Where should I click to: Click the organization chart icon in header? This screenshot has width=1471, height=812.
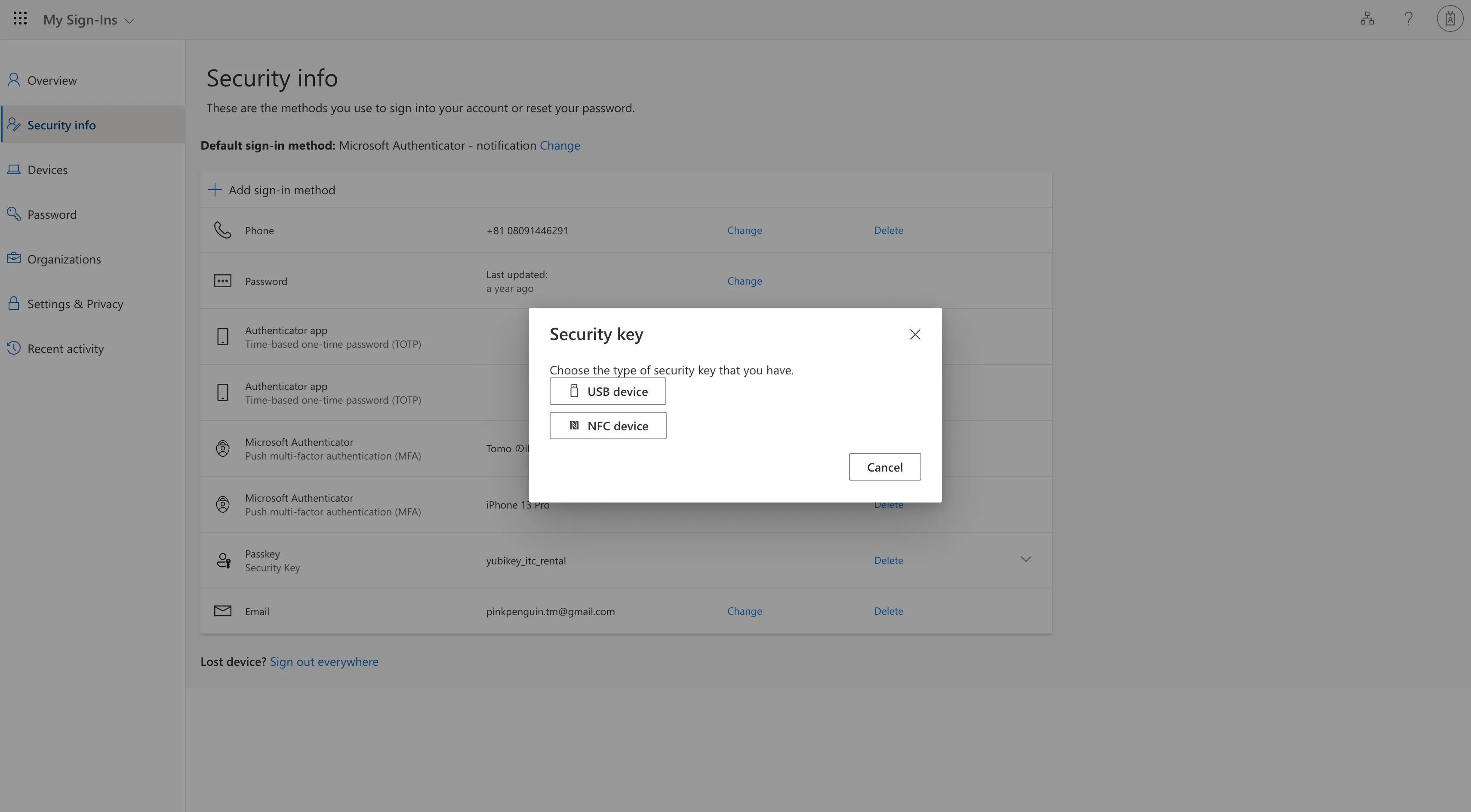pos(1366,19)
